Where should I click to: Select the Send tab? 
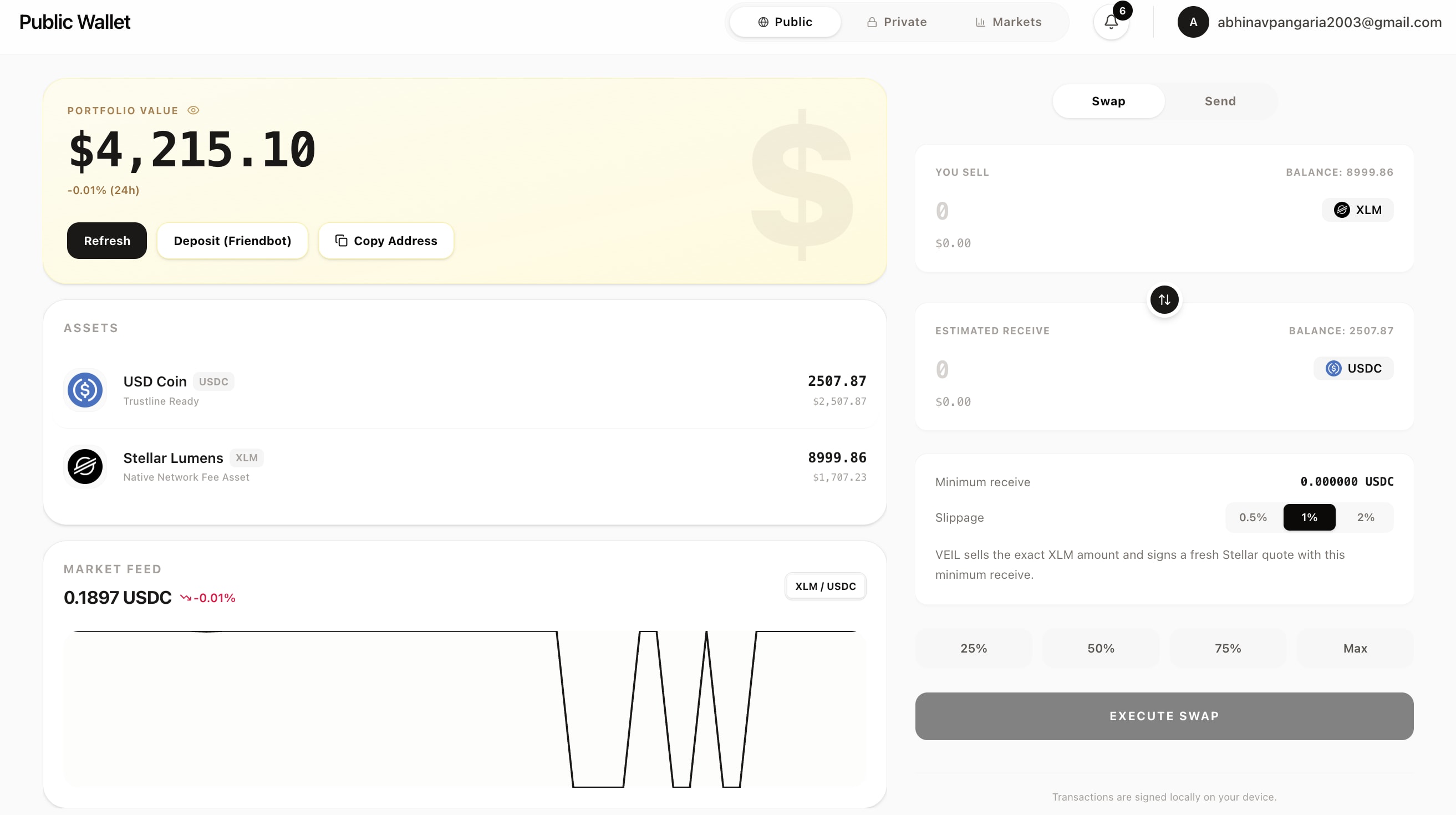click(1220, 101)
